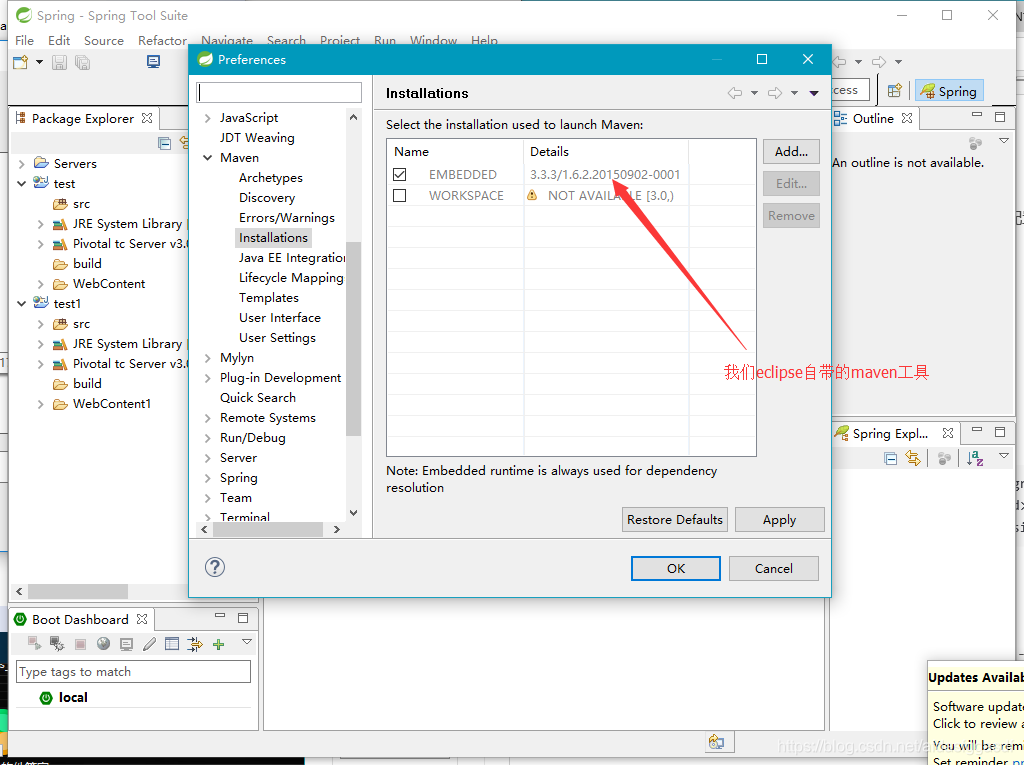1024x765 pixels.
Task: Maximize the Boot Dashboard view panel
Action: click(243, 617)
